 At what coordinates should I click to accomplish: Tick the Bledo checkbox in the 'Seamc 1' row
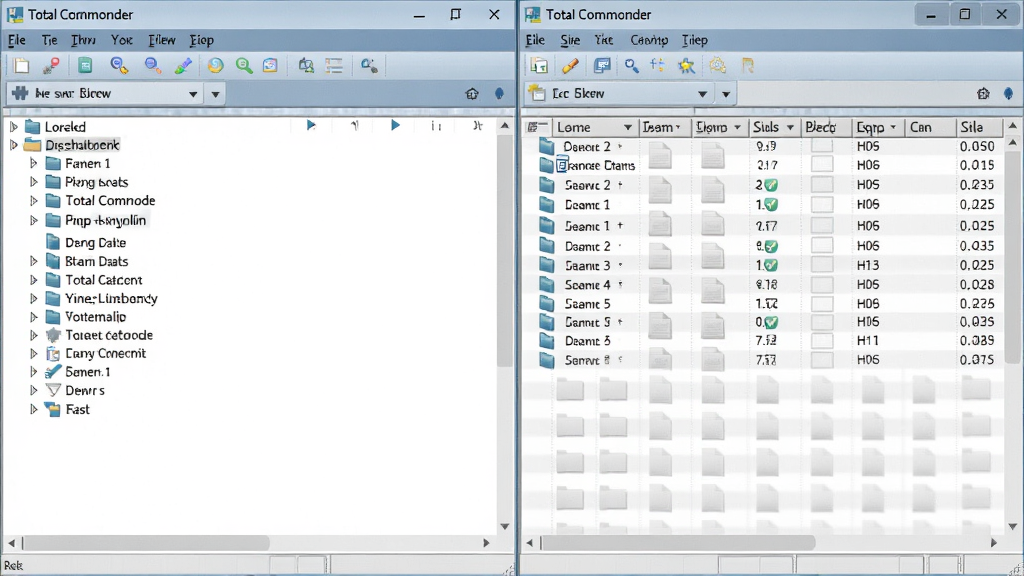822,225
